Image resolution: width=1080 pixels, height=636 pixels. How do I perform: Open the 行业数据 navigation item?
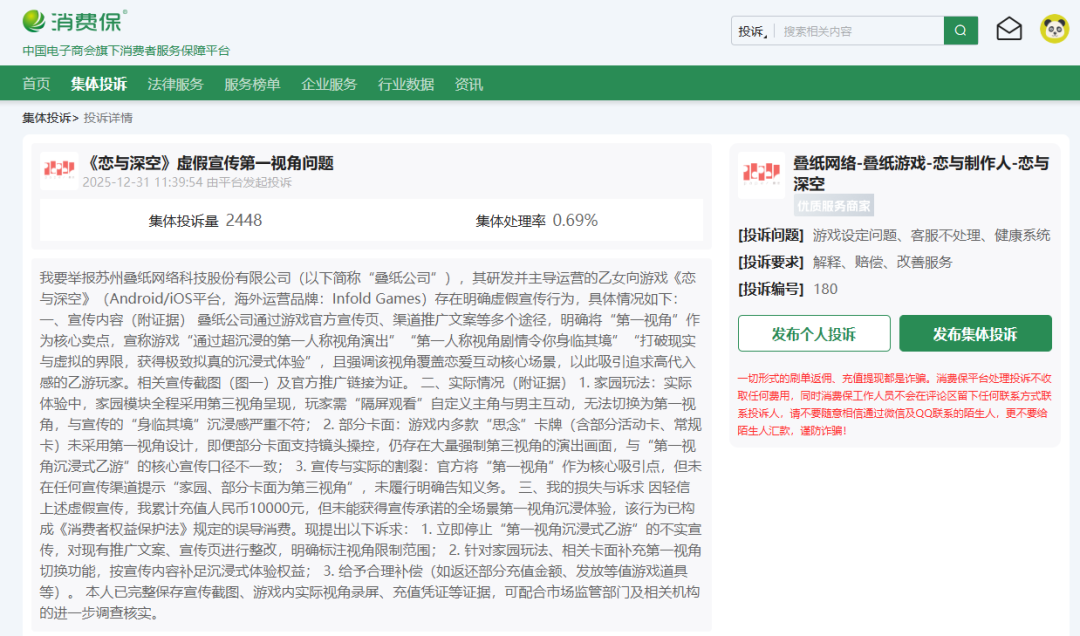[x=406, y=84]
